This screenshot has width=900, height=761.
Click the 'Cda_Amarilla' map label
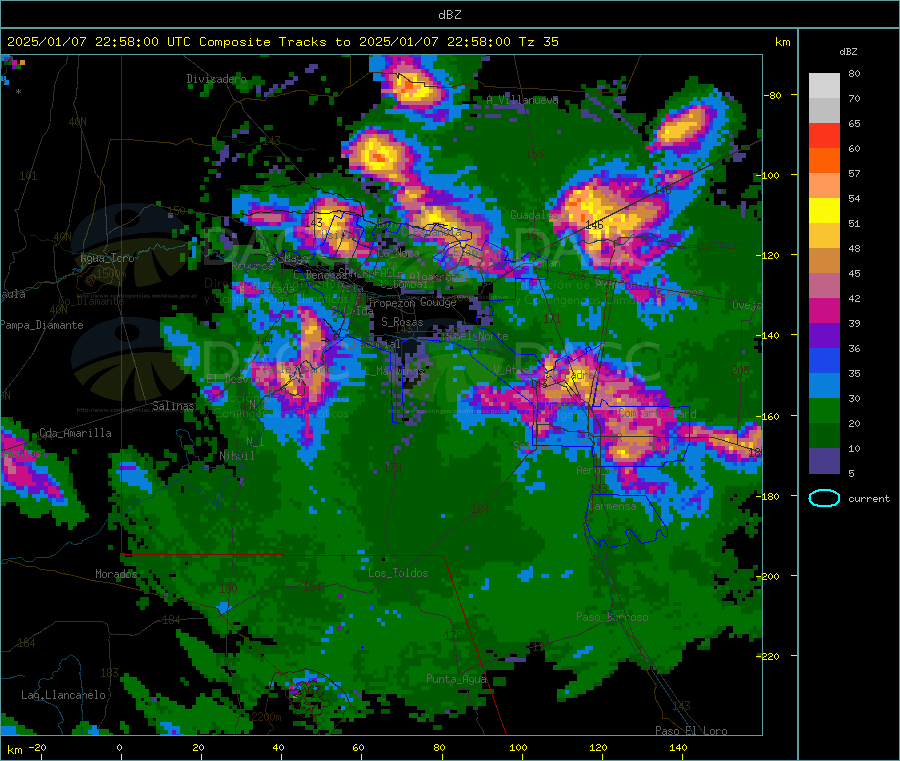(75, 433)
